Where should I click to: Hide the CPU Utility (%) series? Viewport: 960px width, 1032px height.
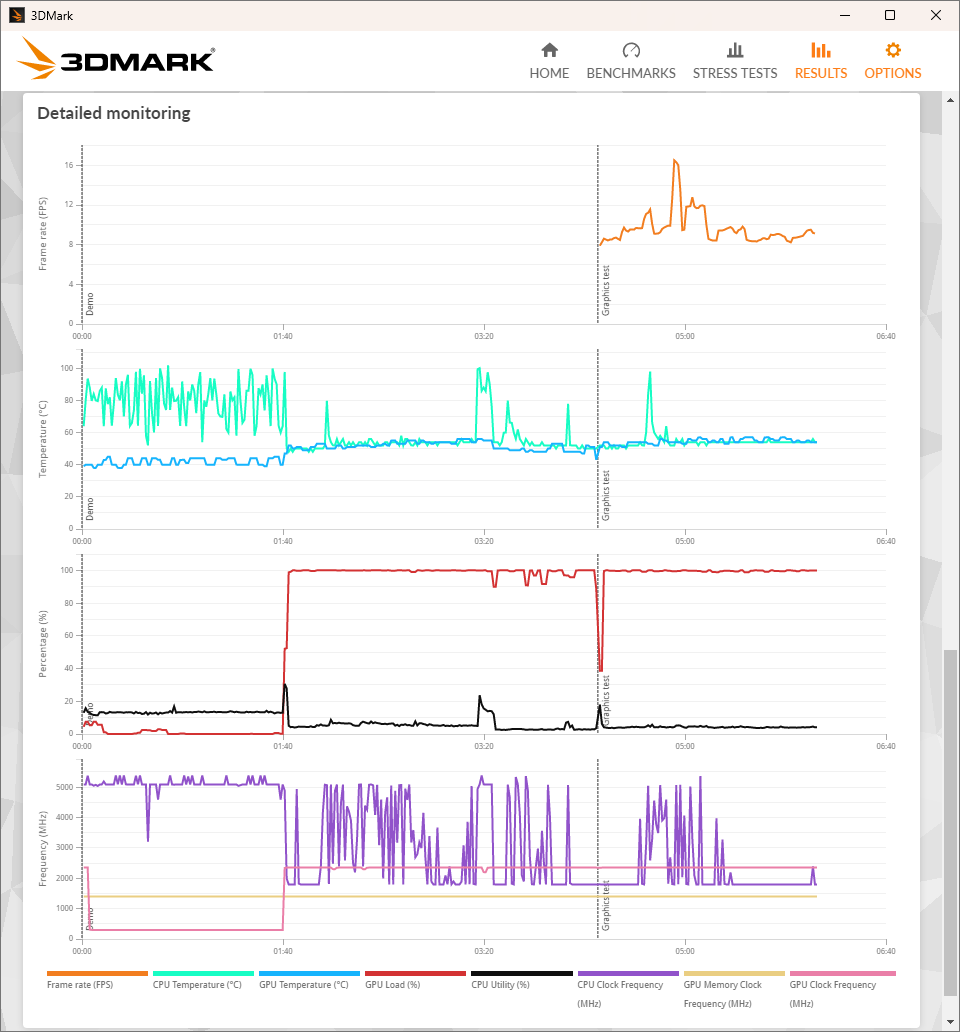click(500, 985)
